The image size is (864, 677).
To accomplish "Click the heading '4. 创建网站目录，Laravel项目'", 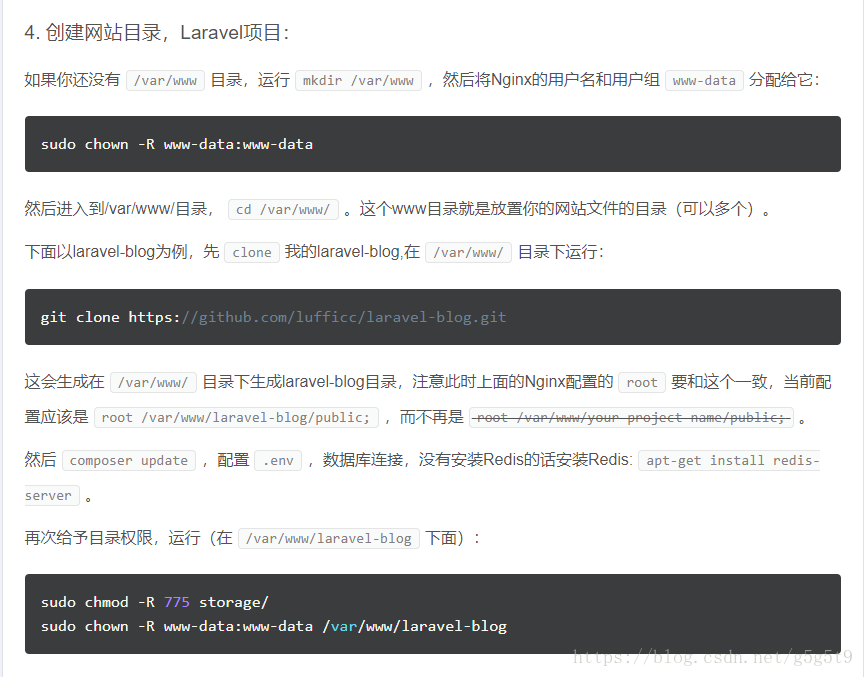I will click(156, 33).
